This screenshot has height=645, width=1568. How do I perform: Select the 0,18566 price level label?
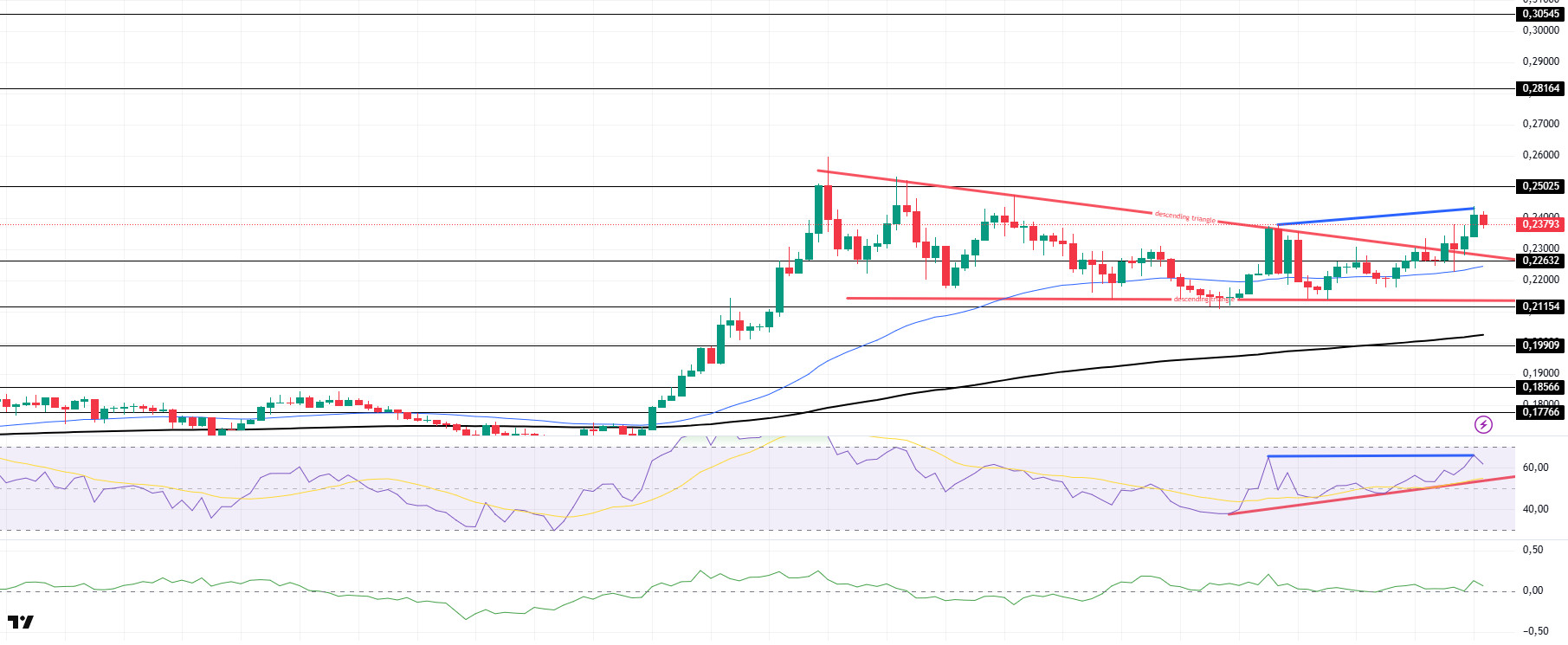coord(1541,387)
